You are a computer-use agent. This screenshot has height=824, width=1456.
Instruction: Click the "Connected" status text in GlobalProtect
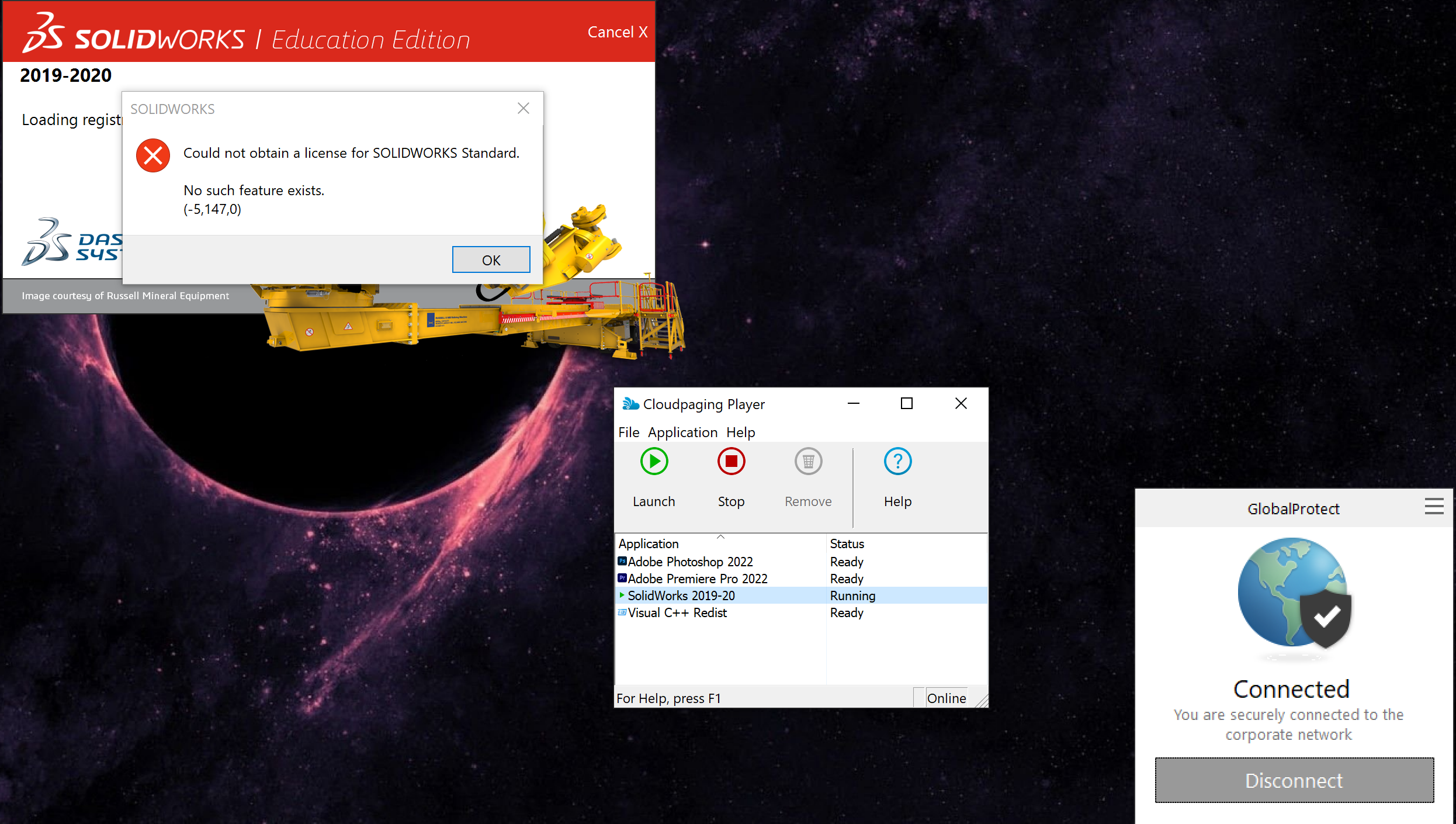click(x=1291, y=690)
